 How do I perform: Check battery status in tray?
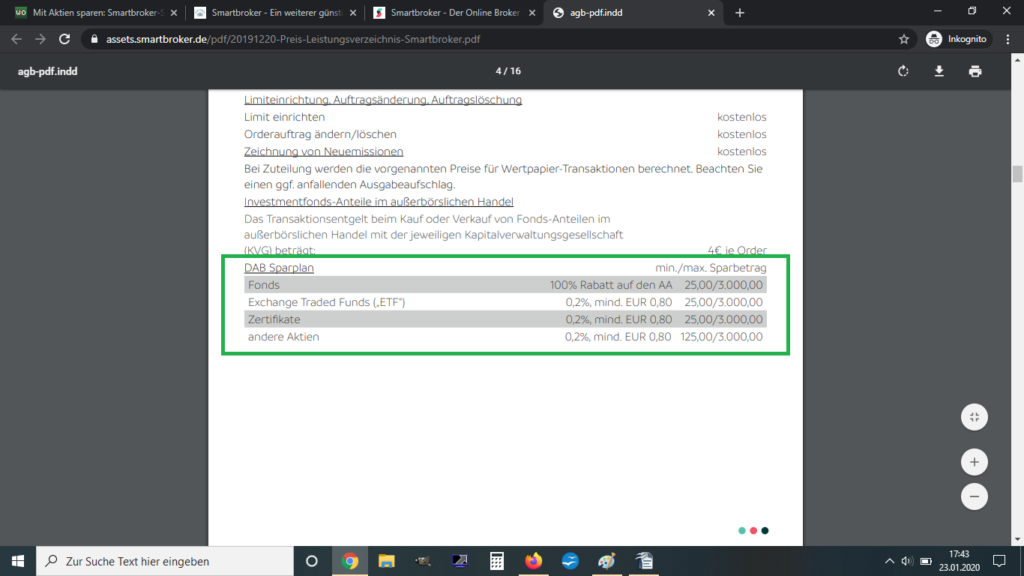pyautogui.click(x=925, y=561)
